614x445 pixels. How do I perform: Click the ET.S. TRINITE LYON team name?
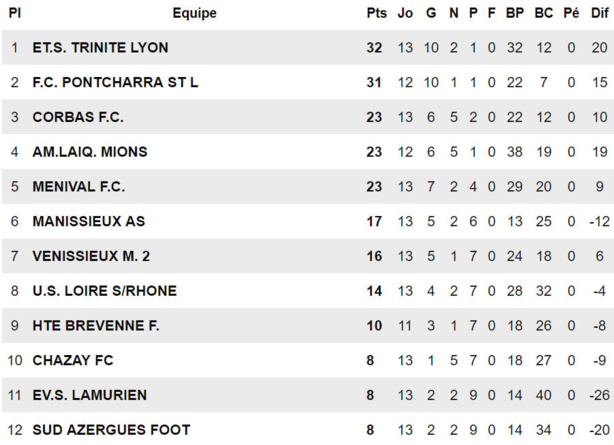(100, 48)
